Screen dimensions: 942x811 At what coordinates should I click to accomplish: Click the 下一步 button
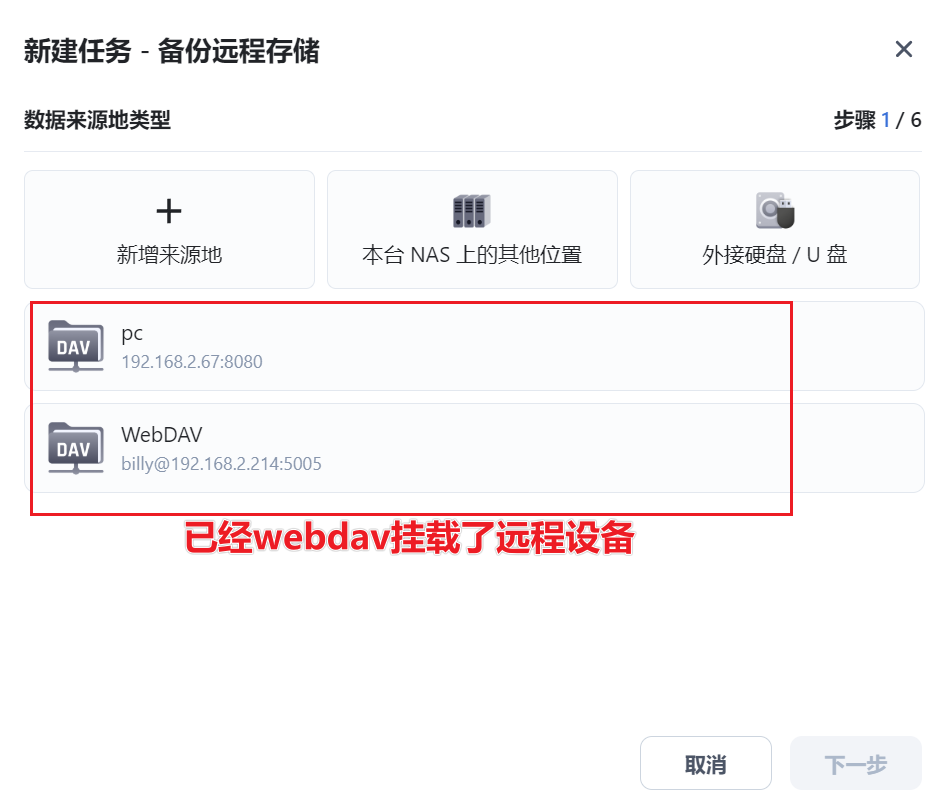click(855, 763)
